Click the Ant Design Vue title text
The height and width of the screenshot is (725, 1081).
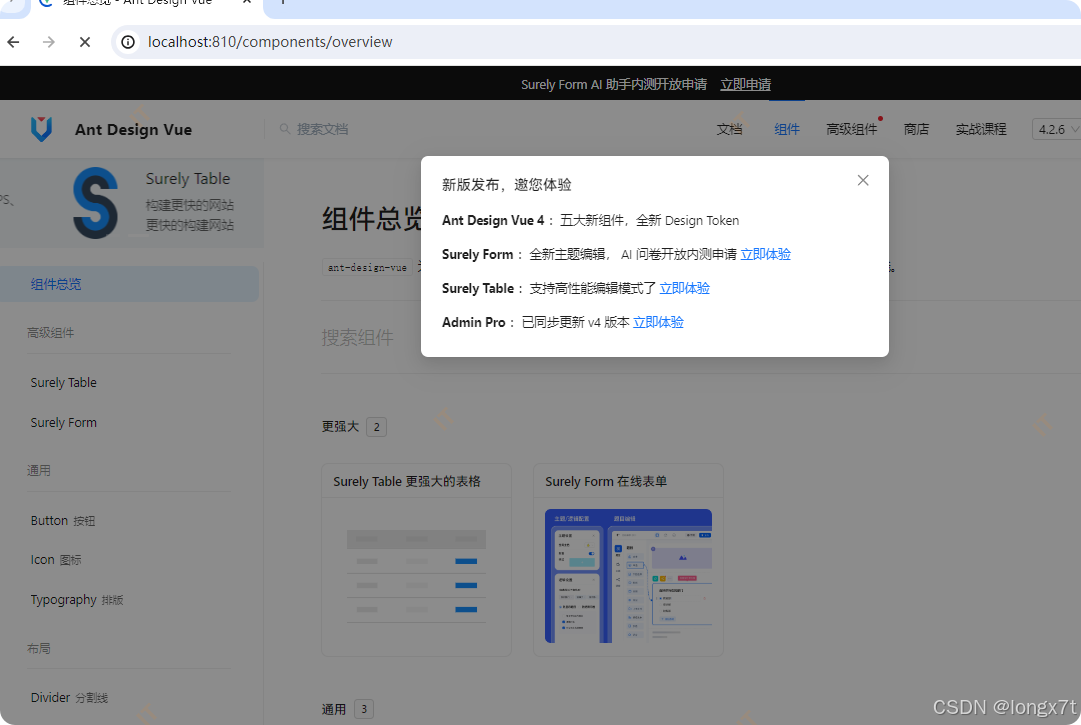point(134,130)
